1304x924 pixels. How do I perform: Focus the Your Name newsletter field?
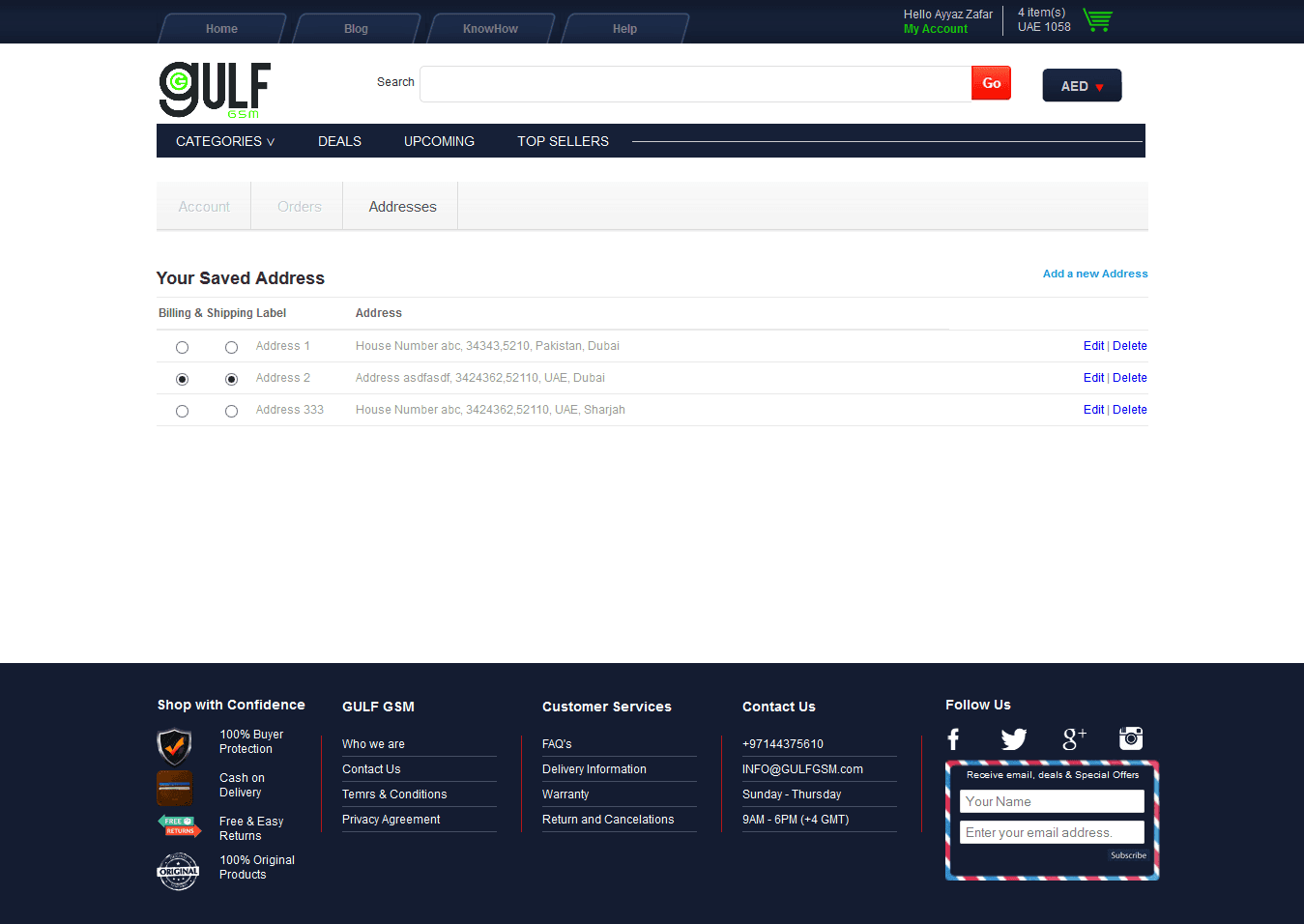(x=1052, y=801)
